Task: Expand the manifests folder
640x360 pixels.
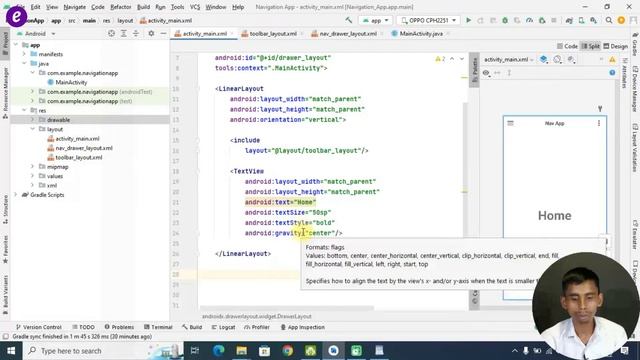Action: coord(24,54)
